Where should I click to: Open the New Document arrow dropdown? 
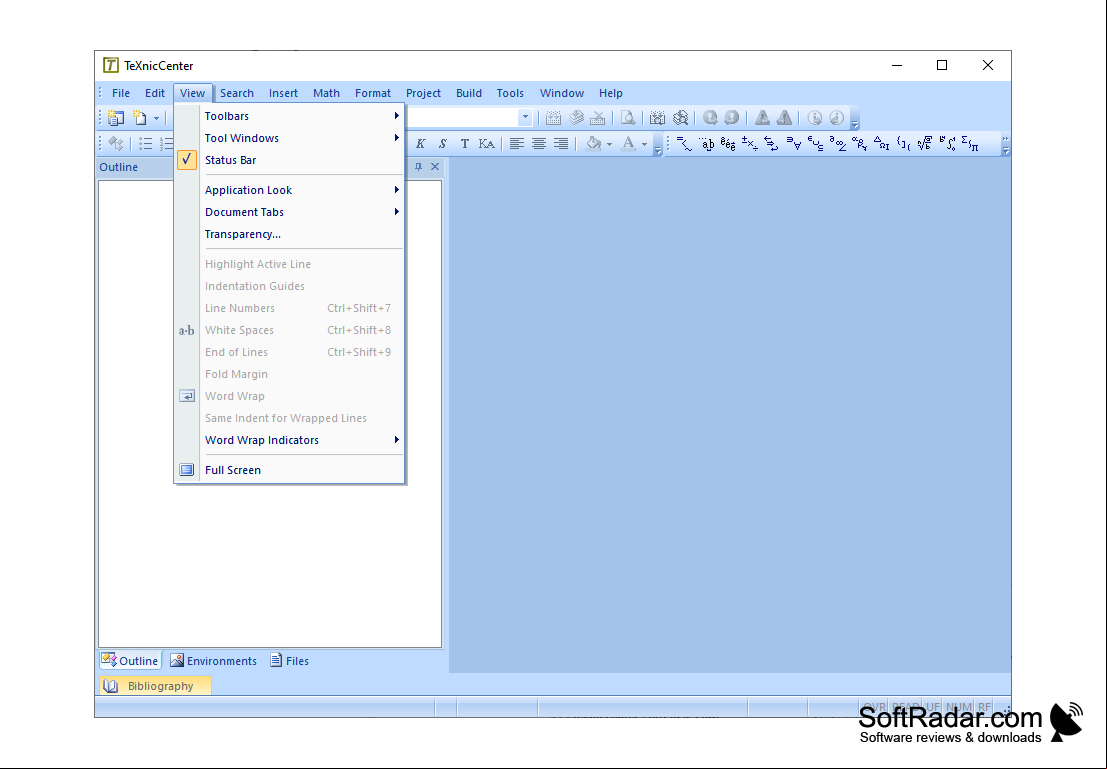[x=156, y=118]
